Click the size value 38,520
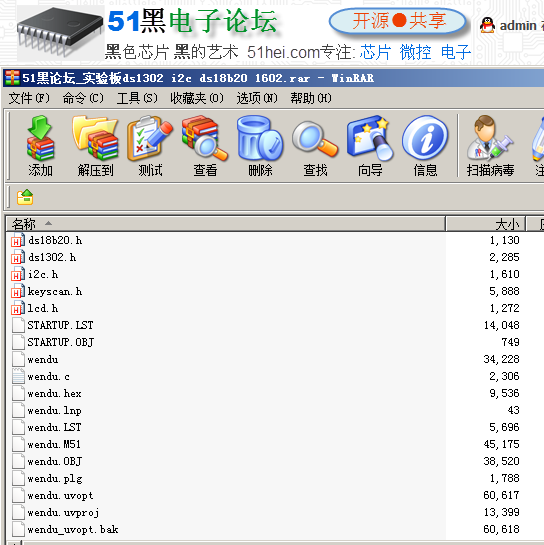The height and width of the screenshot is (545, 544). tap(502, 462)
